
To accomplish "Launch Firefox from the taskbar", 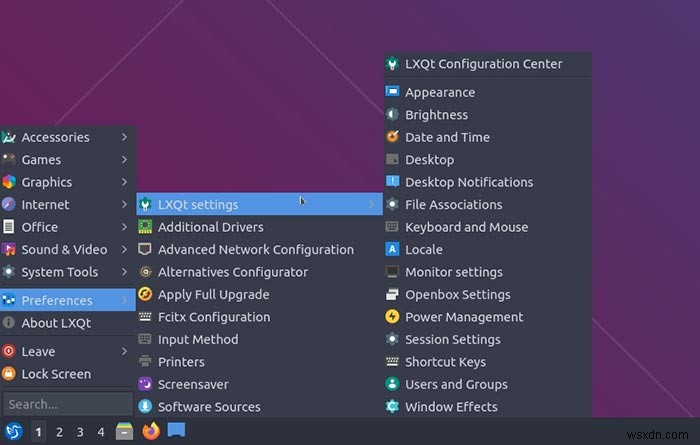I will (151, 431).
